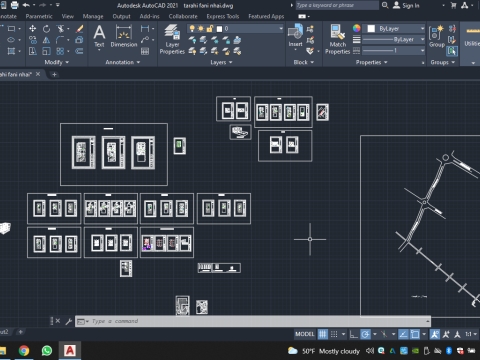Select the Trim tool

[61, 29]
